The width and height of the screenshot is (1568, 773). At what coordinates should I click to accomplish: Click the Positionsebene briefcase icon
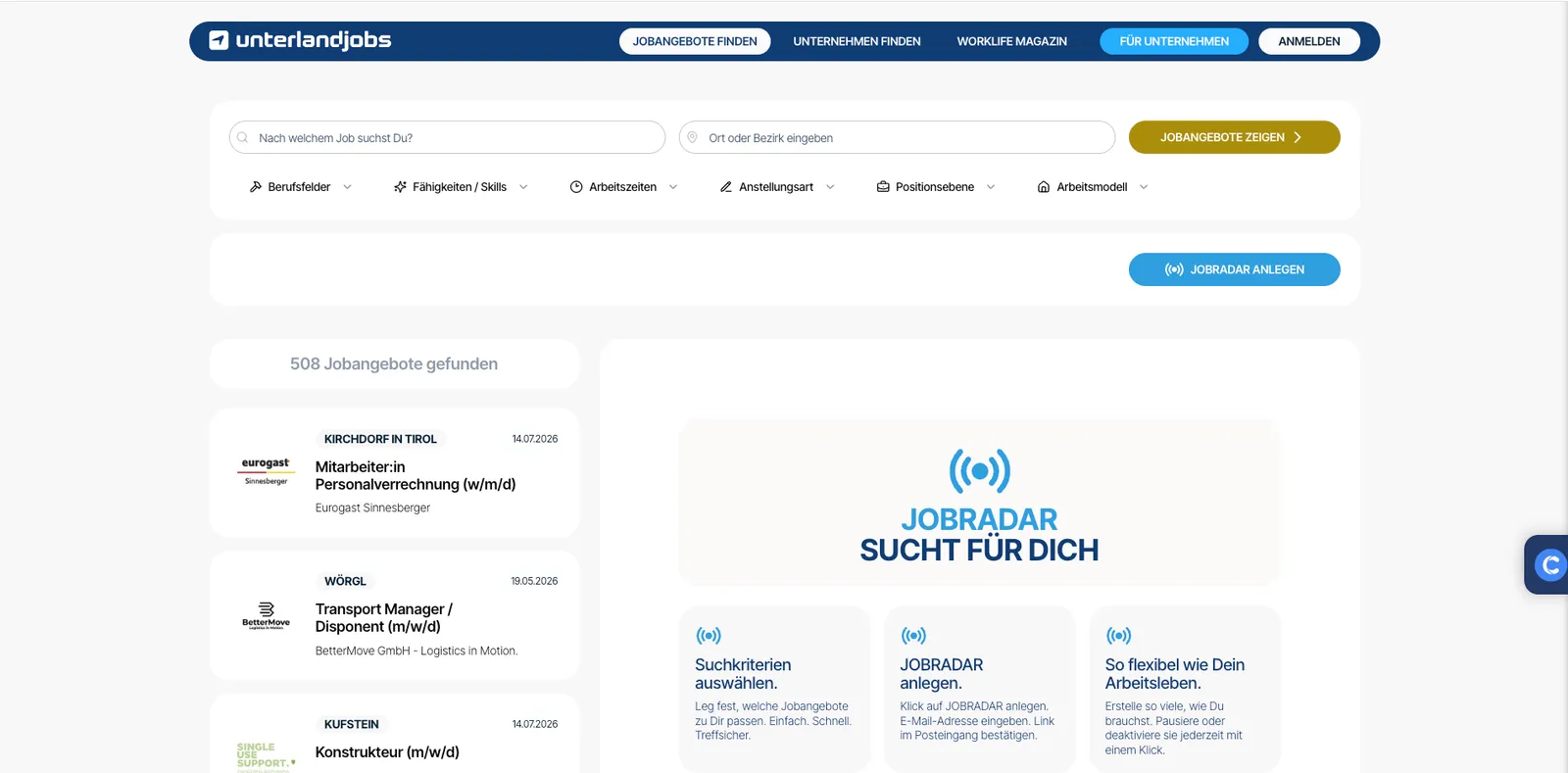click(x=883, y=187)
